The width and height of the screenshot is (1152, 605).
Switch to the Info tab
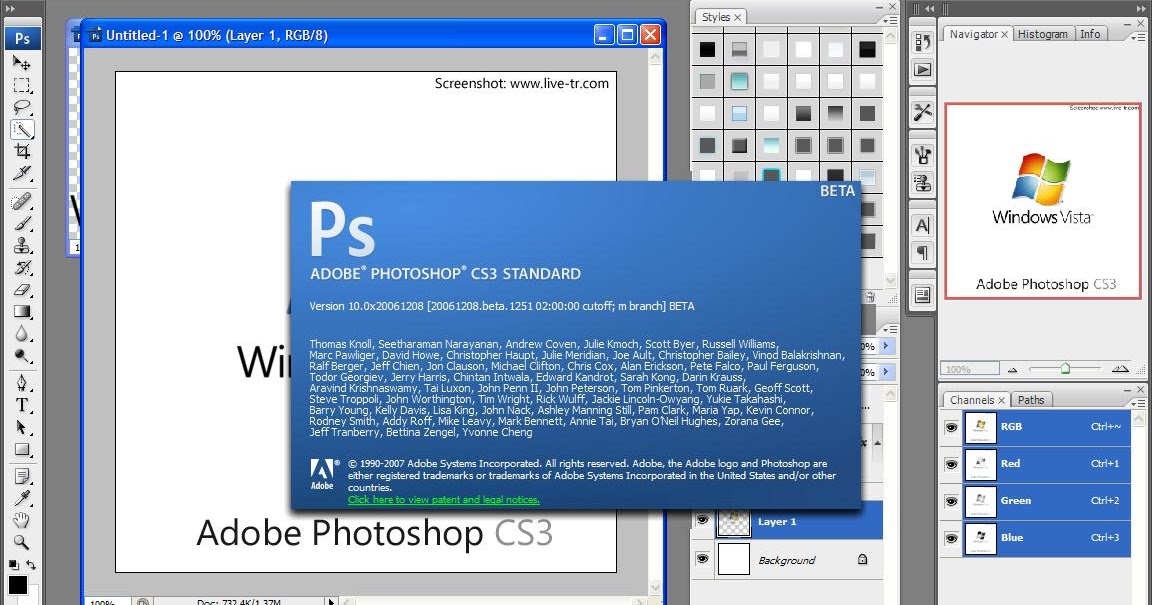tap(1090, 34)
